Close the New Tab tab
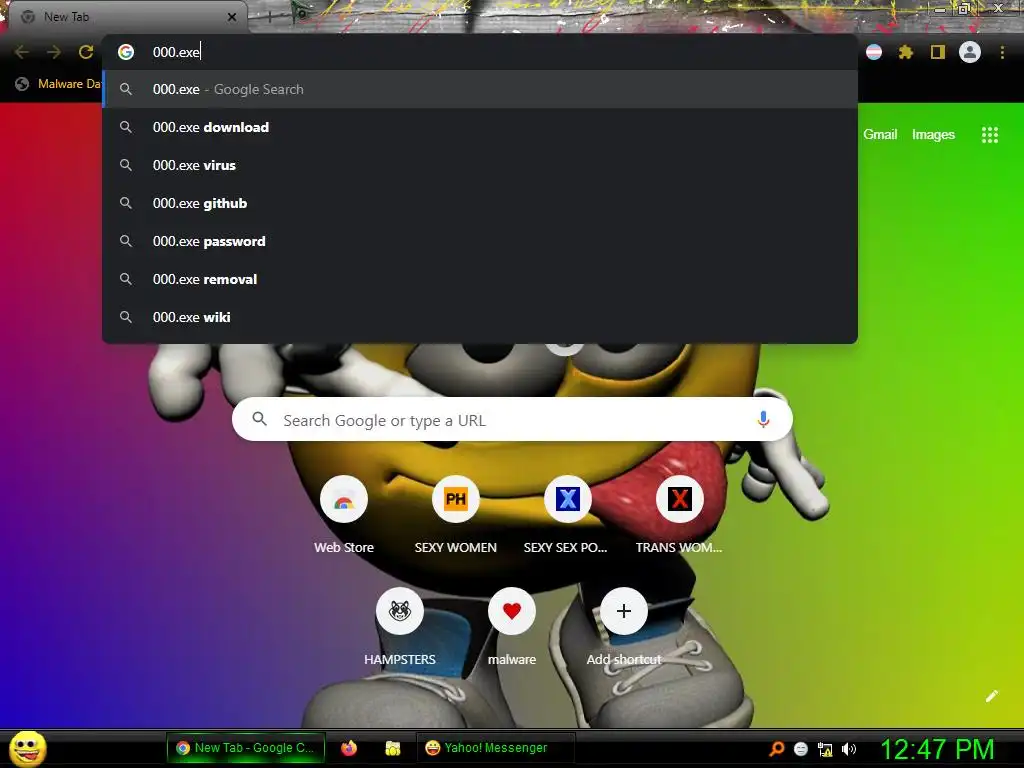 coord(232,17)
